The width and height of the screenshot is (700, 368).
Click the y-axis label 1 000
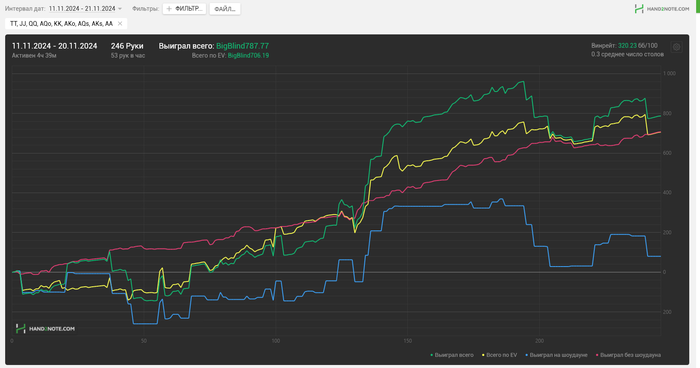click(669, 73)
